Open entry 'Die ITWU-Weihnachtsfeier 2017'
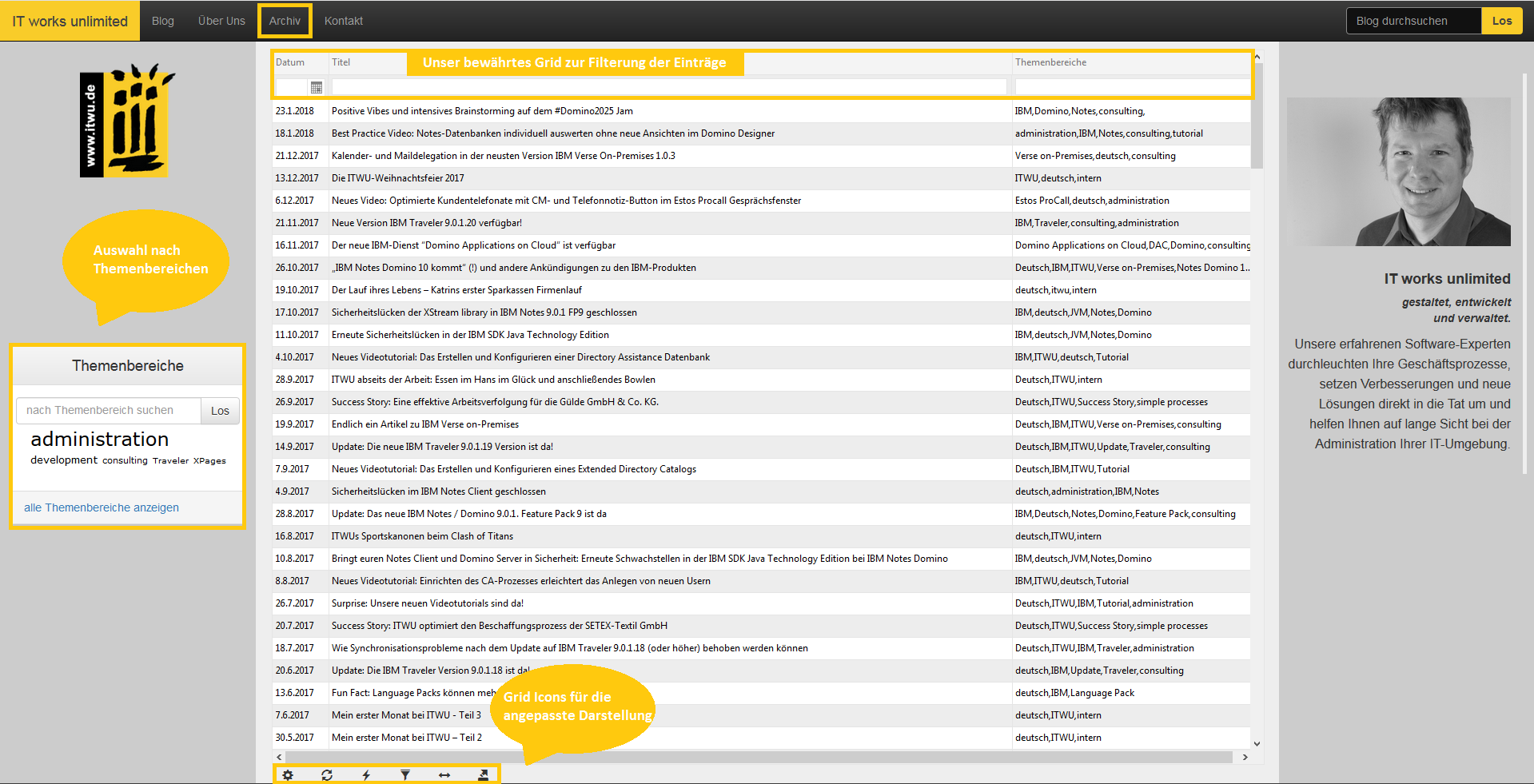Image resolution: width=1534 pixels, height=784 pixels. (x=397, y=178)
